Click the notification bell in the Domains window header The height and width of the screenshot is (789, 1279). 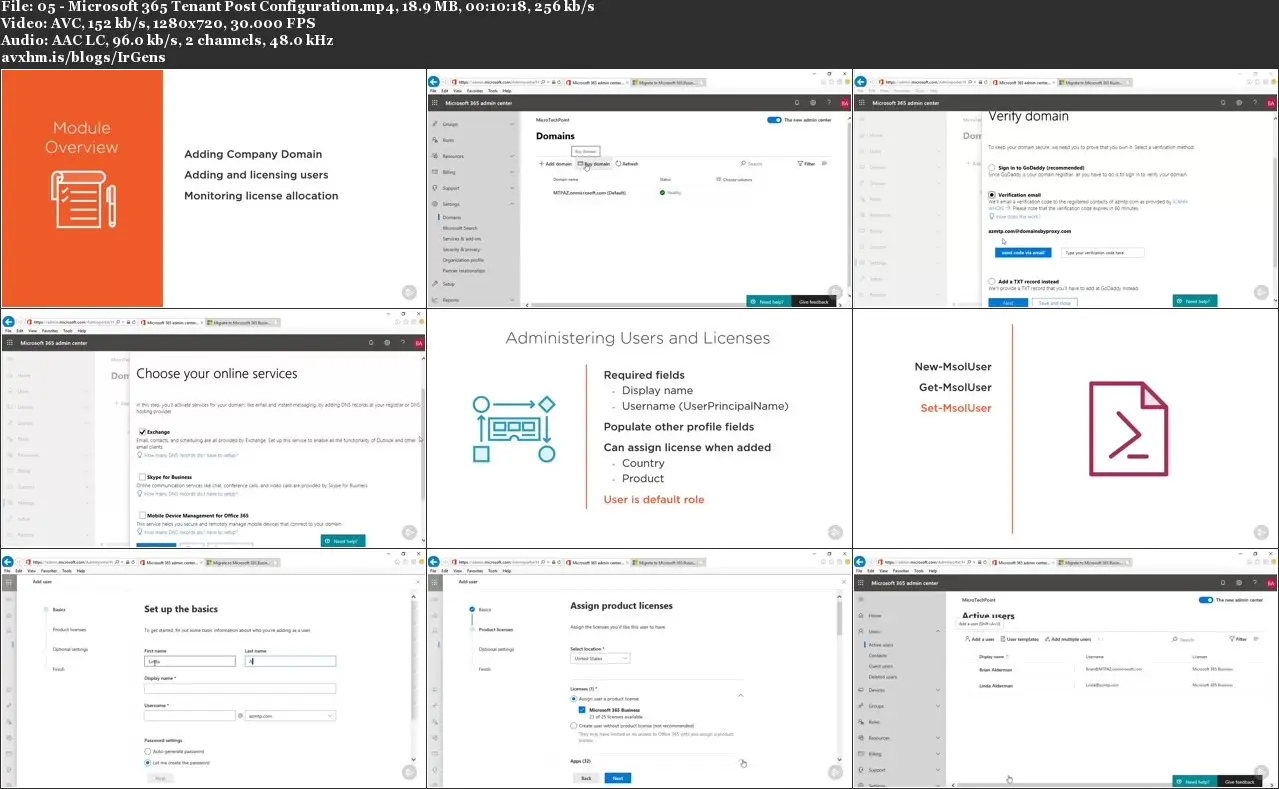click(x=796, y=102)
